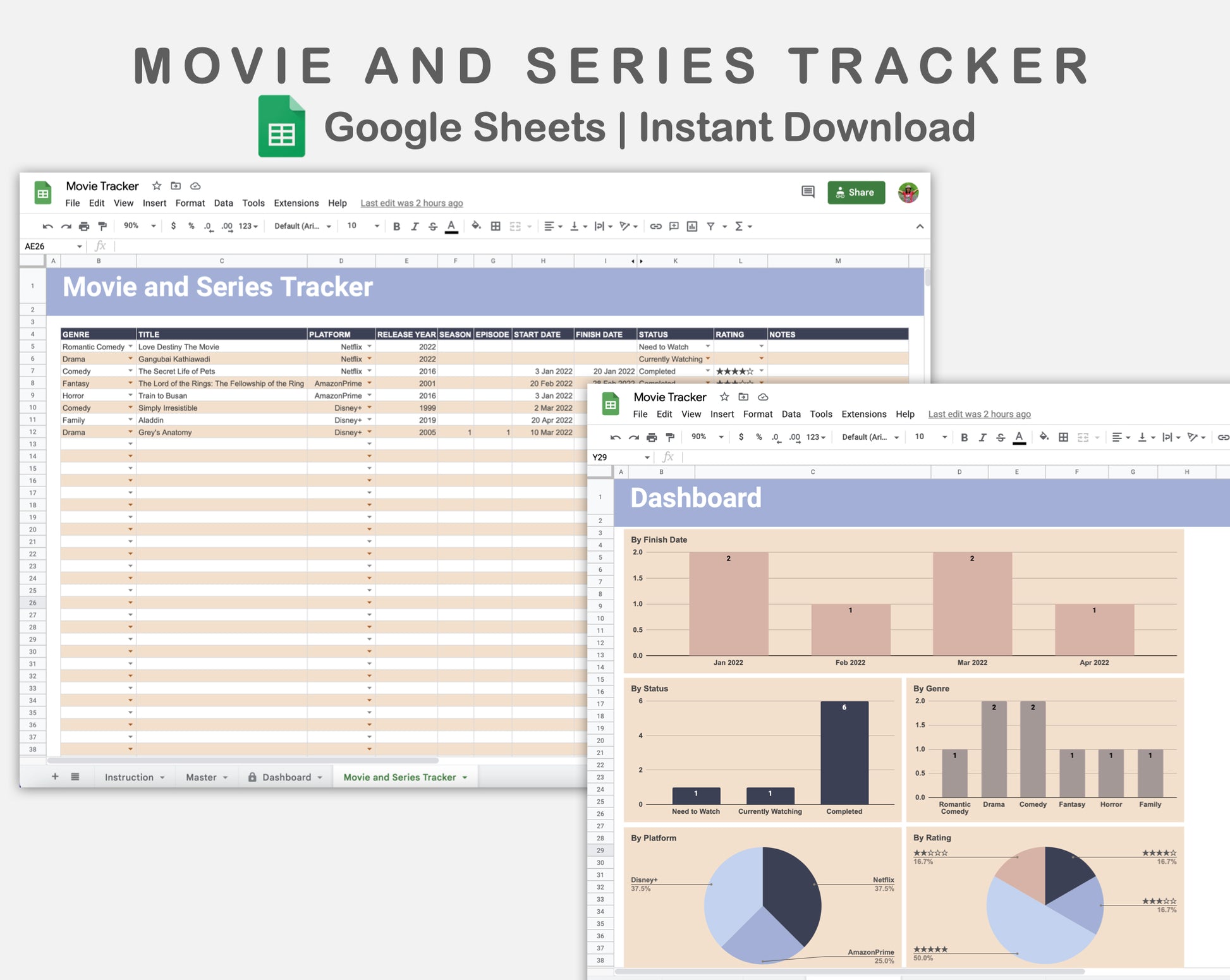
Task: Click the insert chart icon
Action: (x=692, y=226)
